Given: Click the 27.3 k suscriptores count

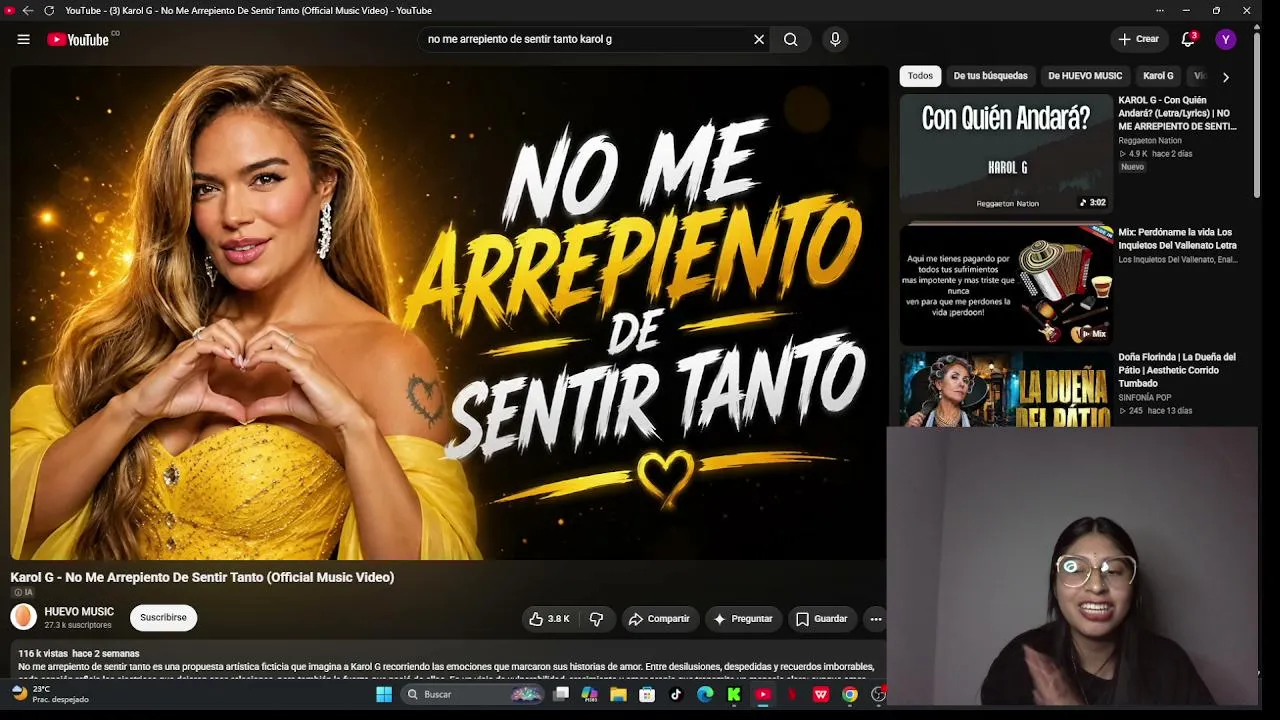Looking at the screenshot, I should pyautogui.click(x=78, y=625).
